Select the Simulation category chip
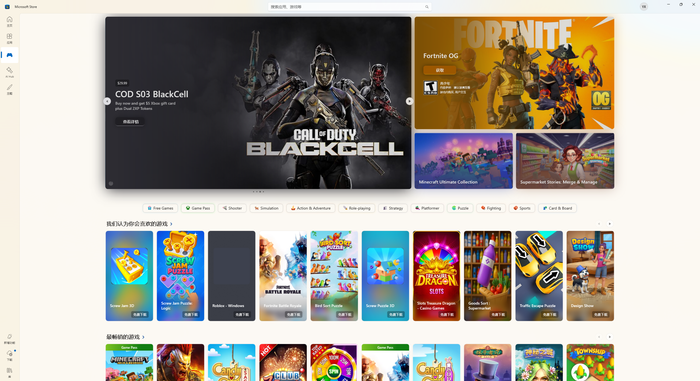 click(266, 208)
